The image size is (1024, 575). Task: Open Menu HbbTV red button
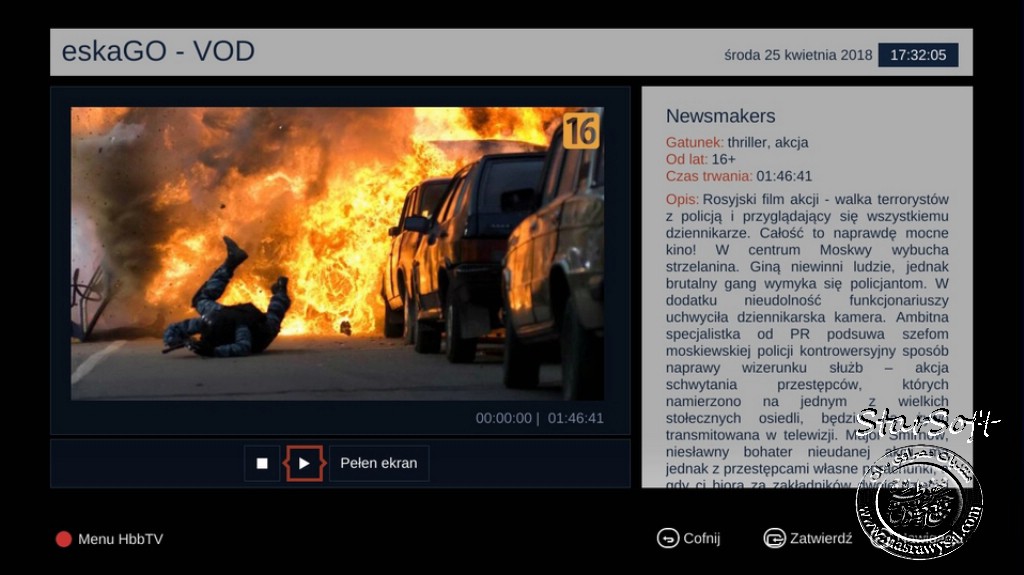[x=110, y=539]
